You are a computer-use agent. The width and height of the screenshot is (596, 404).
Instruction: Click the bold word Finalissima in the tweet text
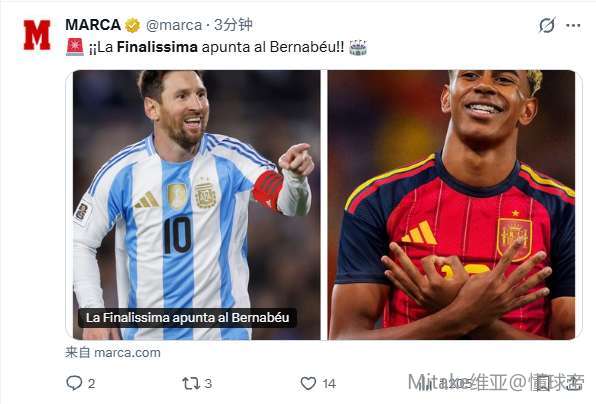[157, 47]
